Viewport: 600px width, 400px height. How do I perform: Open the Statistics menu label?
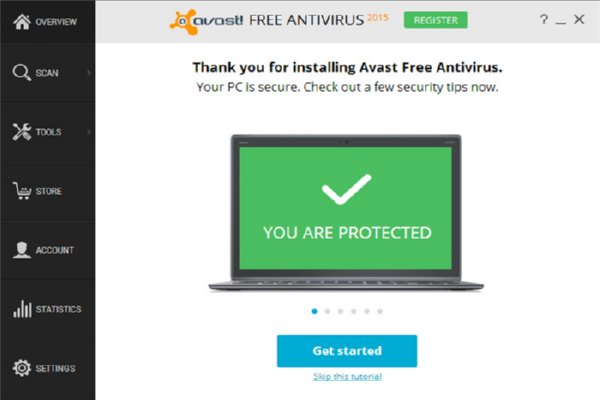(x=59, y=309)
